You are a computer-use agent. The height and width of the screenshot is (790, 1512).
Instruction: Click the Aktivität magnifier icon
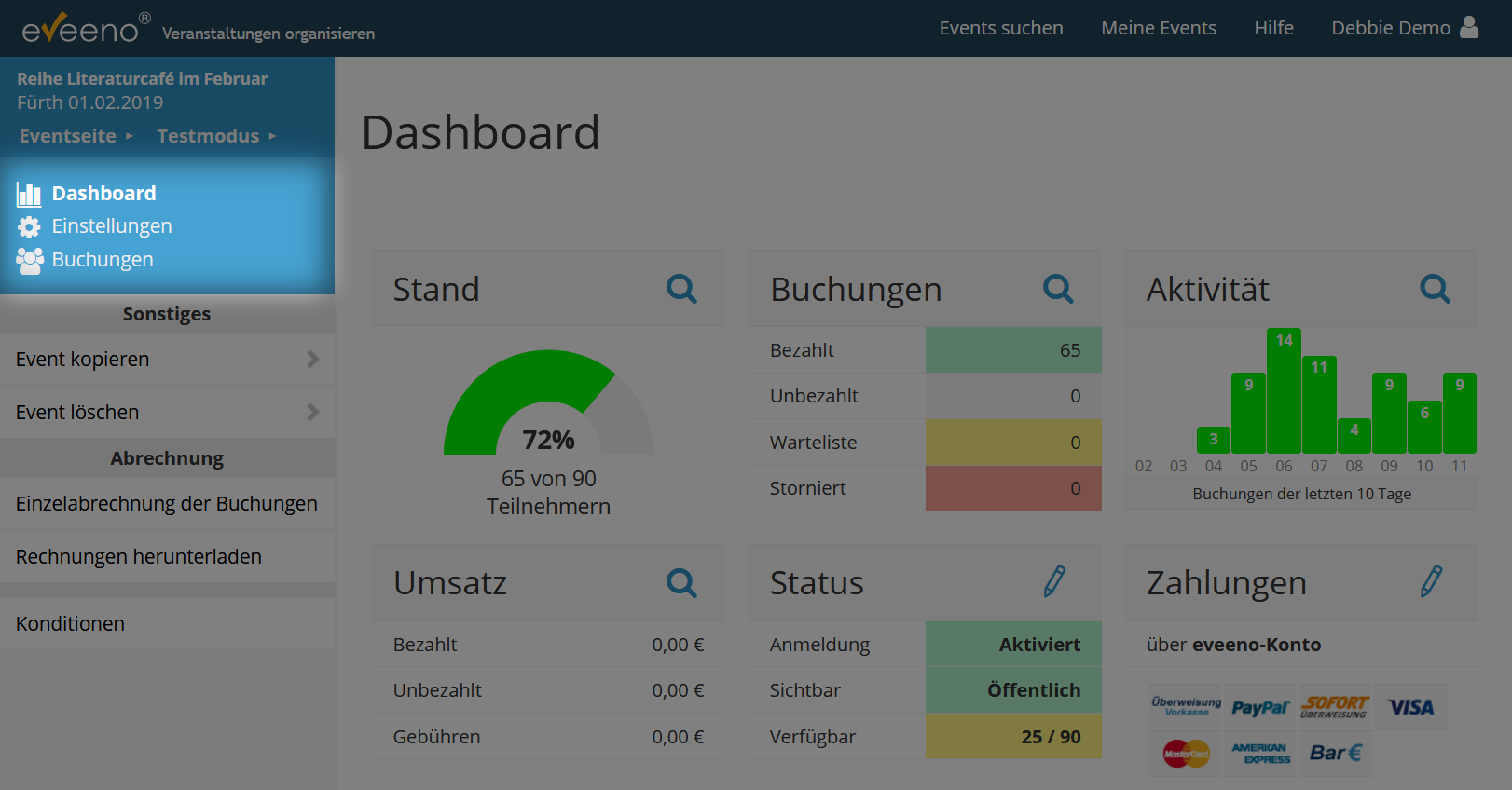tap(1435, 289)
